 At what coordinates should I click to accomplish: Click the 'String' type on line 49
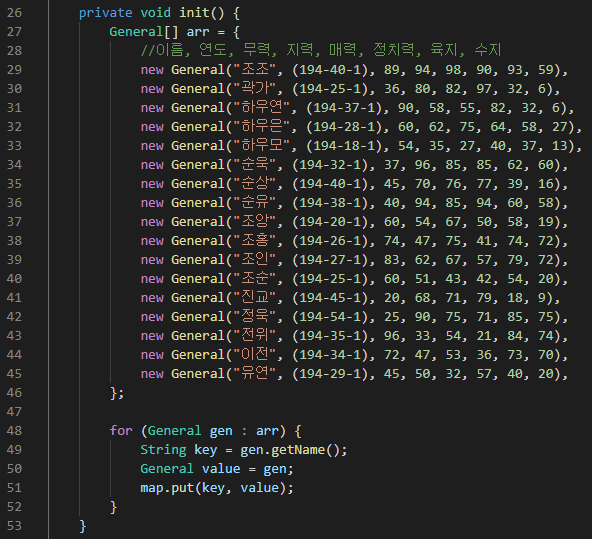tap(163, 450)
